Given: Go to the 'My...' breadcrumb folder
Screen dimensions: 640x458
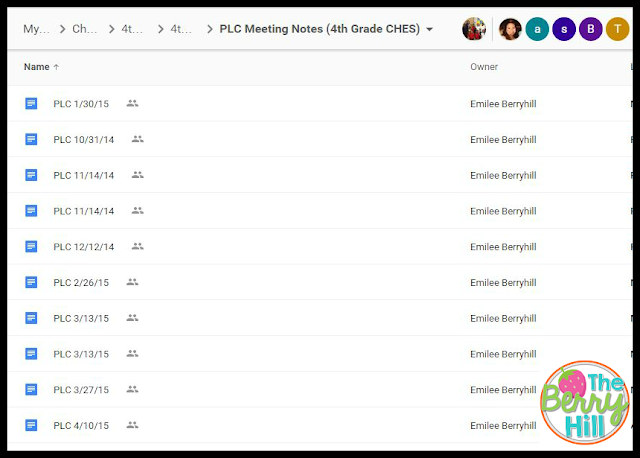Looking at the screenshot, I should click(36, 29).
